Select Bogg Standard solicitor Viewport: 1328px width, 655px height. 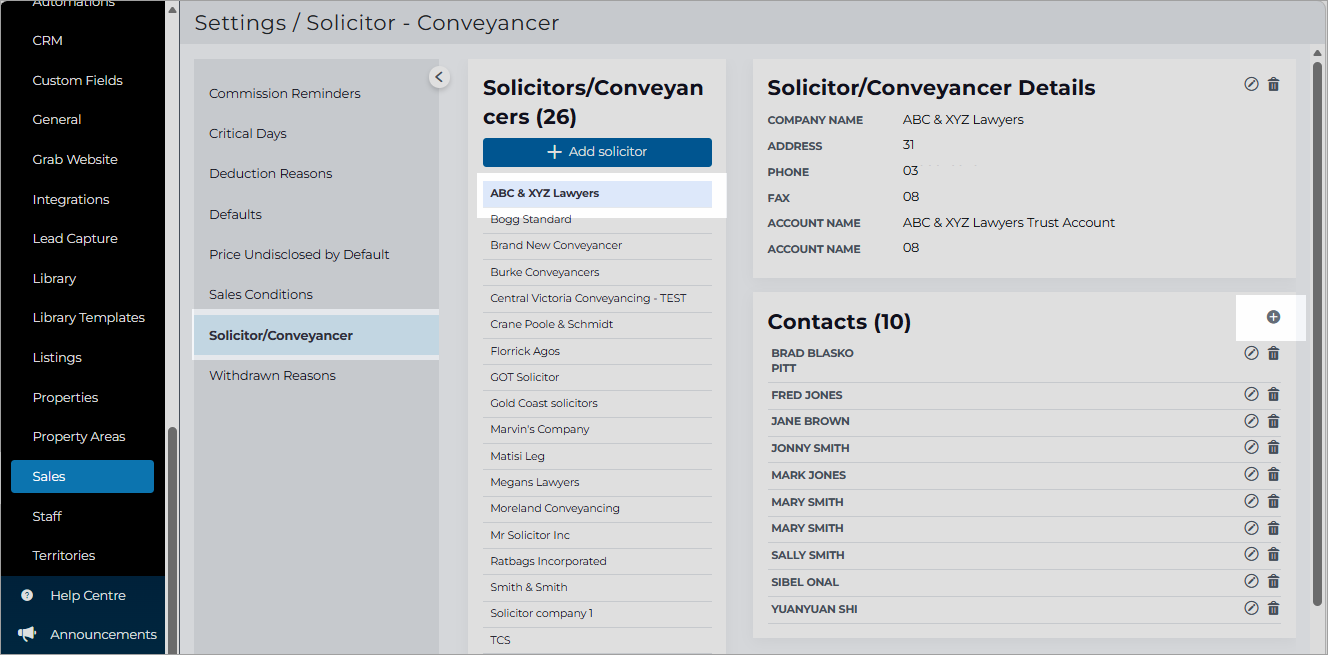click(597, 219)
